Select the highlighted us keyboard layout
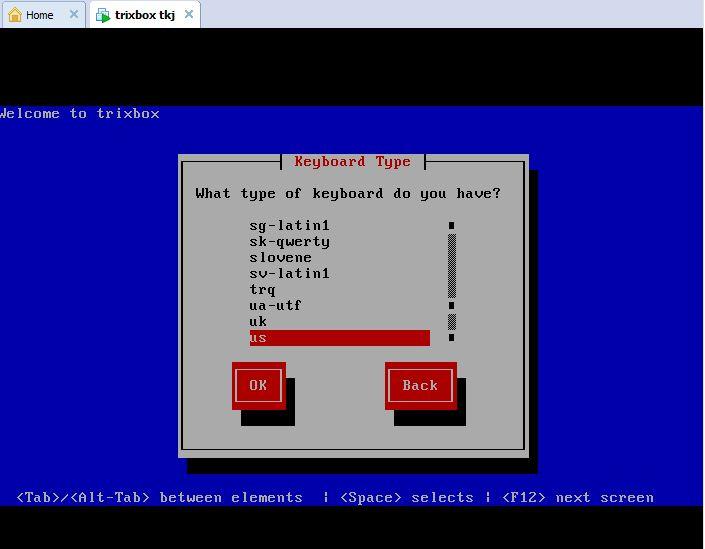Viewport: 705px width, 549px height. (339, 338)
